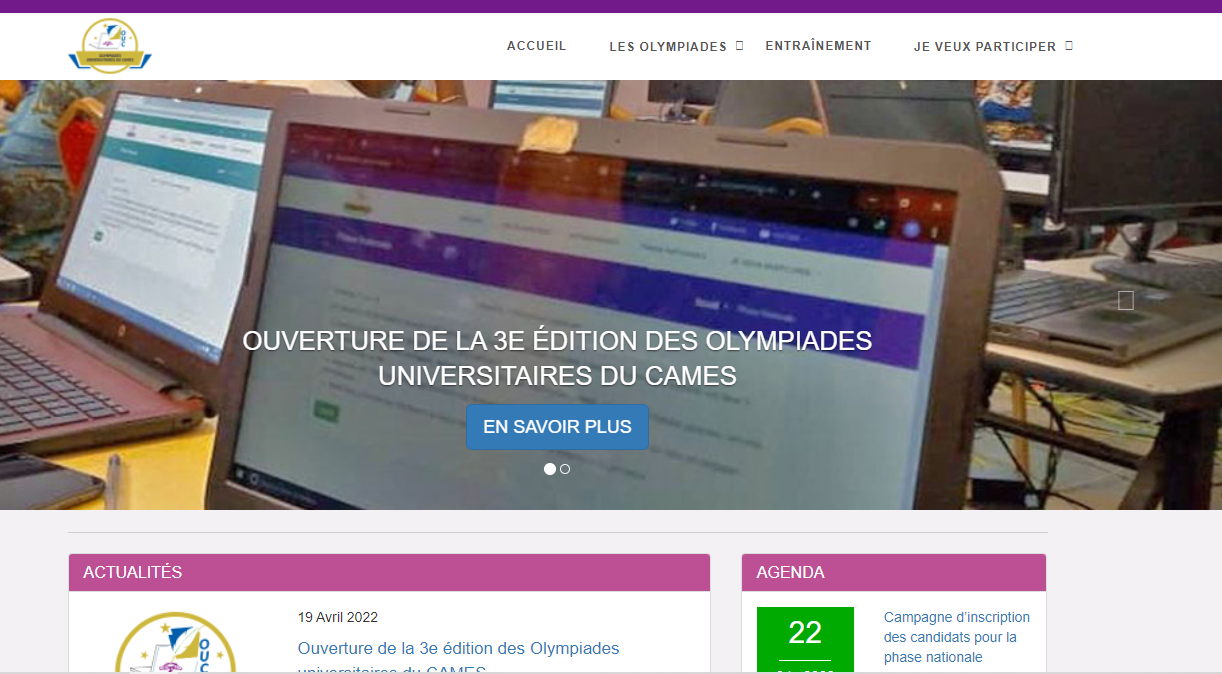
Task: Click the green agenda date box showing 22
Action: 805,640
